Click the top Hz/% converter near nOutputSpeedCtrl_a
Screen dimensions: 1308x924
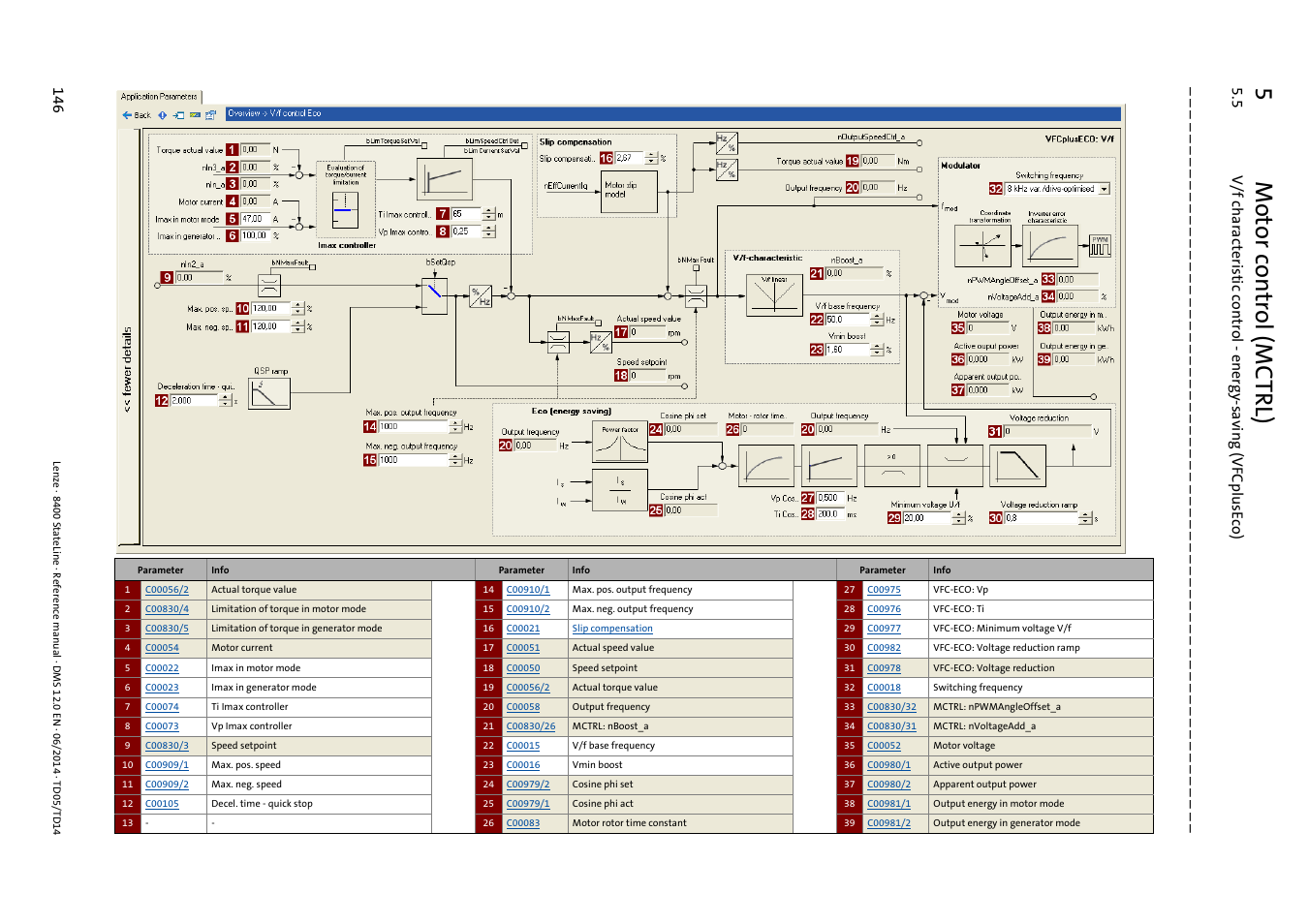[x=727, y=143]
